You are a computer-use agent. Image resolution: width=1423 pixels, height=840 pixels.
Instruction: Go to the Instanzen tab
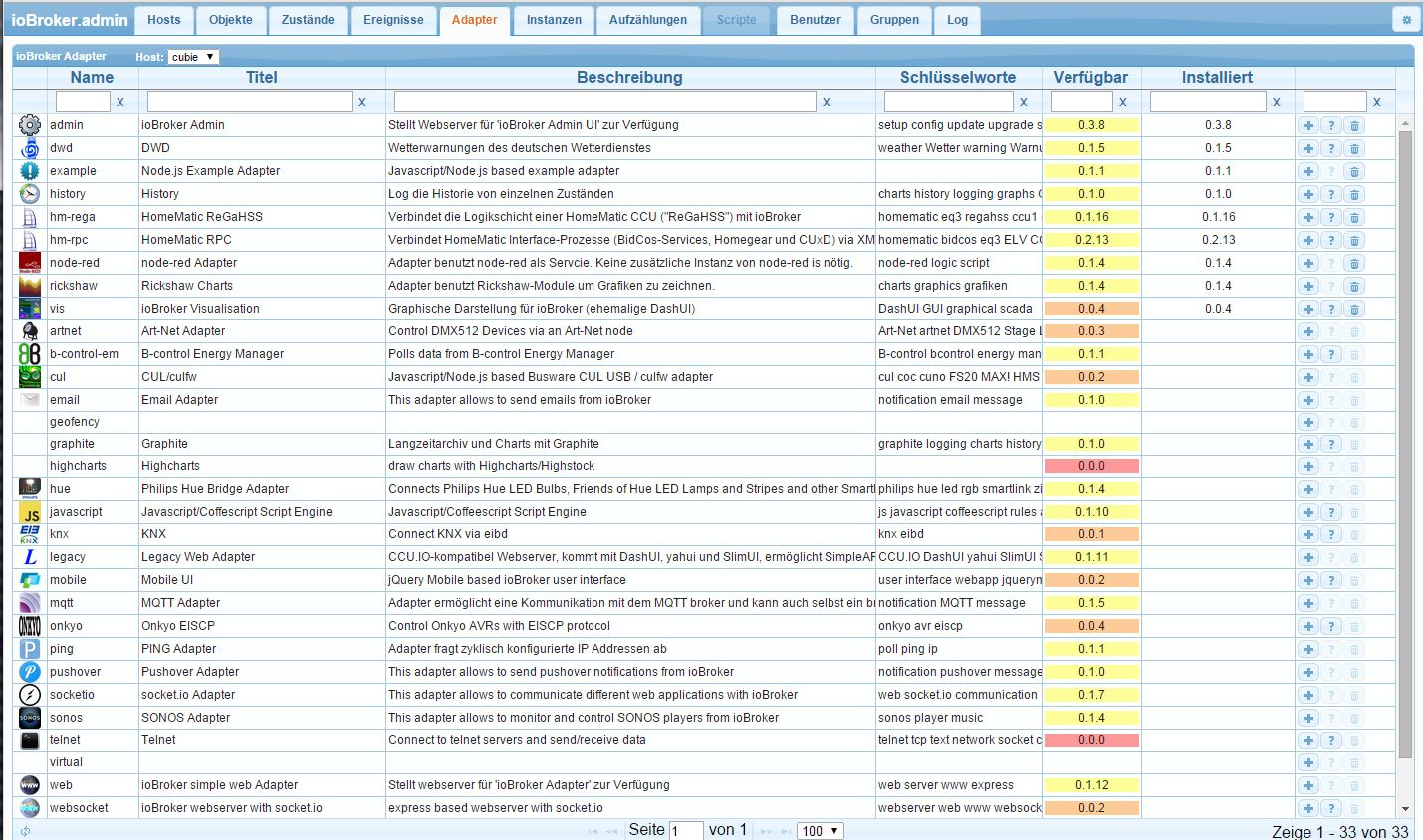(554, 20)
